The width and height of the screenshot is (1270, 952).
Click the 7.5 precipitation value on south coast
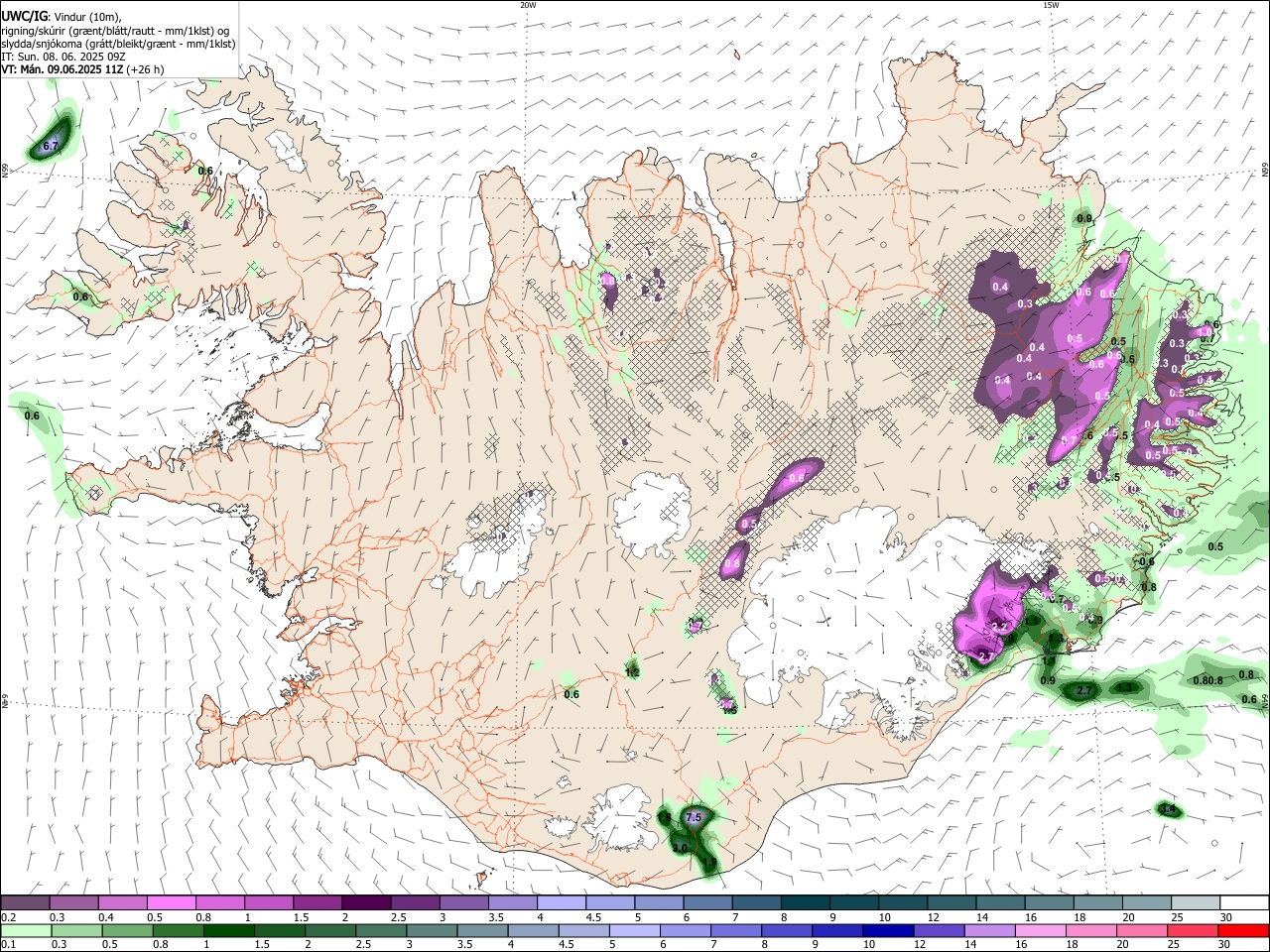click(694, 817)
